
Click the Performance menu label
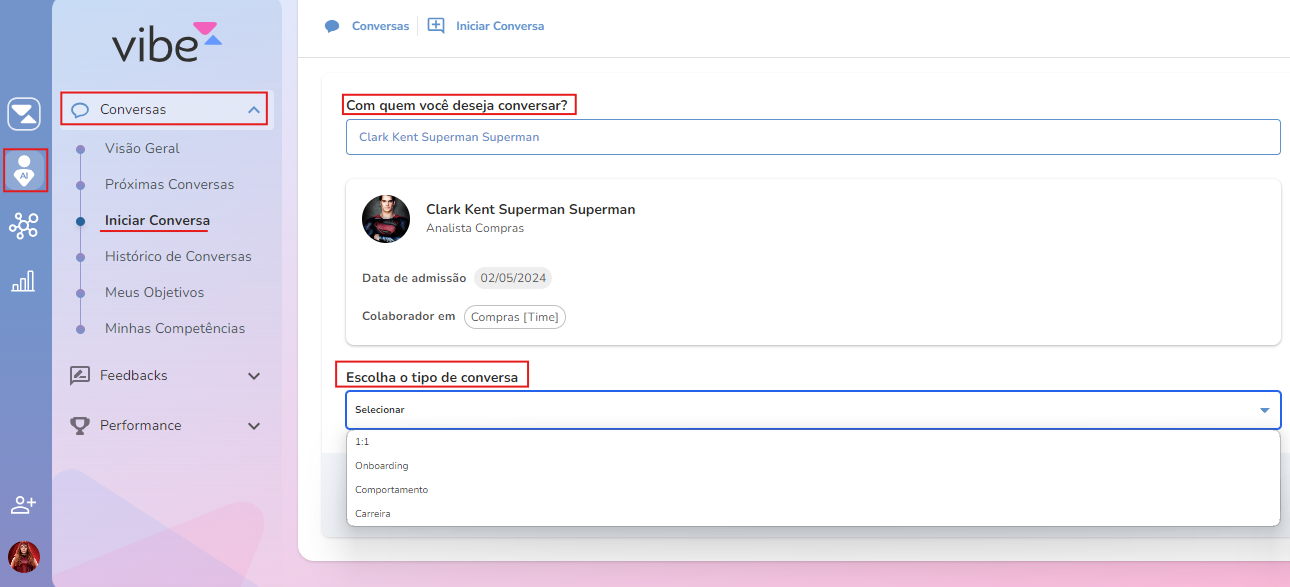(141, 426)
